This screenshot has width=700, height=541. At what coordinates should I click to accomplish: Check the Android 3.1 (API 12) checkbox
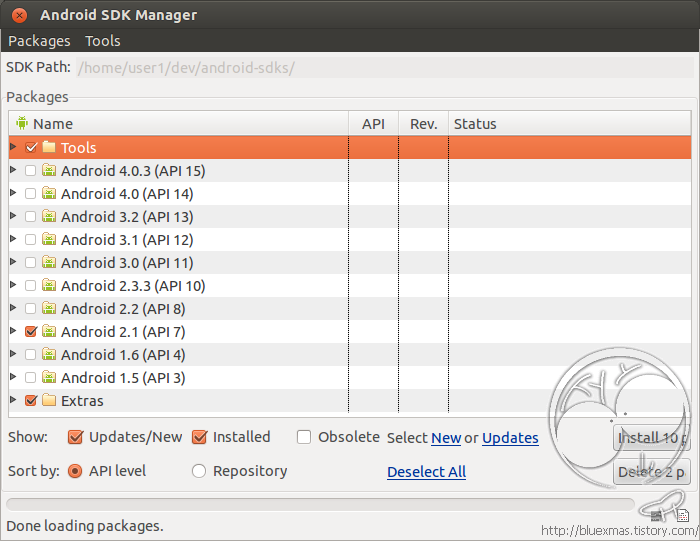30,240
